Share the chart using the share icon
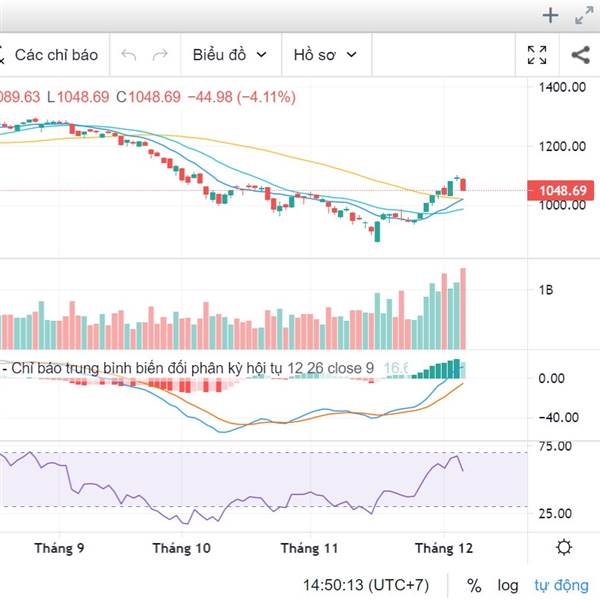Viewport: 600px width, 600px height. coord(580,55)
